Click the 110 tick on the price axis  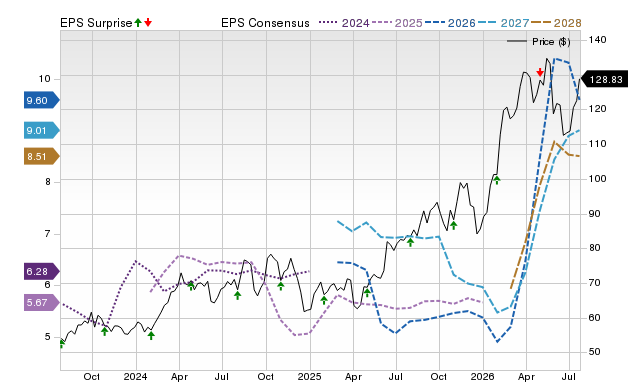[598, 144]
